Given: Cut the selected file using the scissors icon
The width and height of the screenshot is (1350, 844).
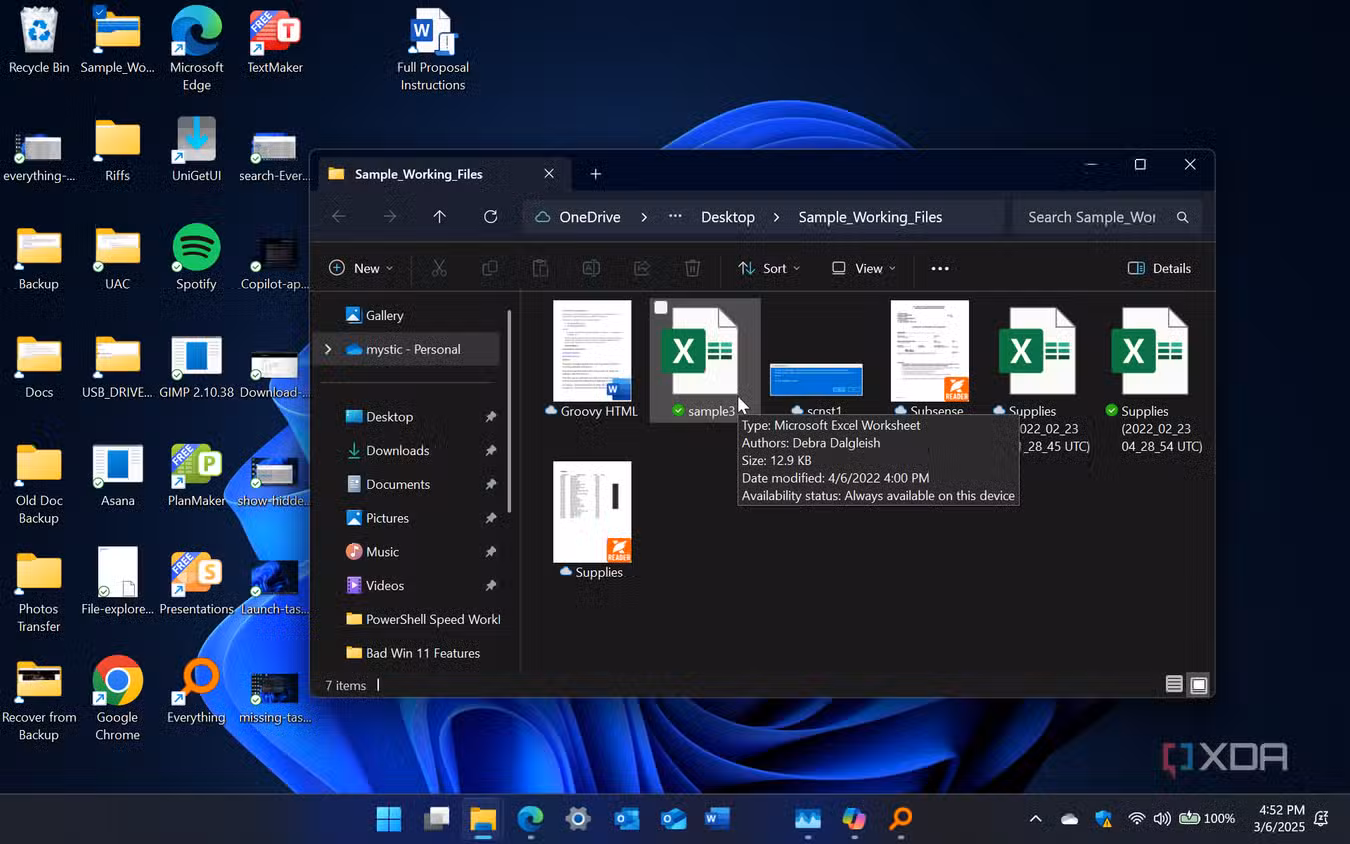Looking at the screenshot, I should pyautogui.click(x=439, y=268).
